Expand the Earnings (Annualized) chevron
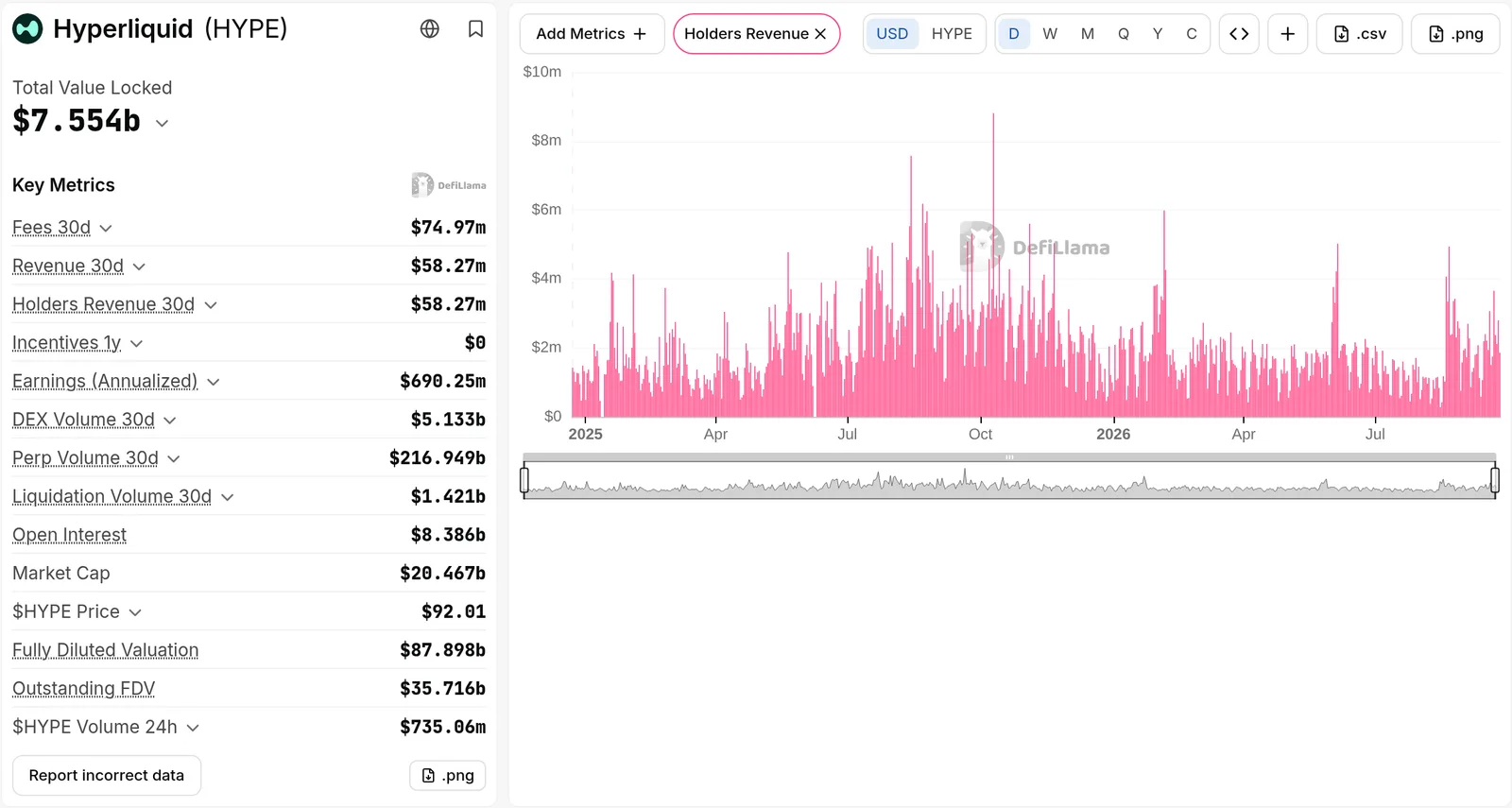 point(214,382)
